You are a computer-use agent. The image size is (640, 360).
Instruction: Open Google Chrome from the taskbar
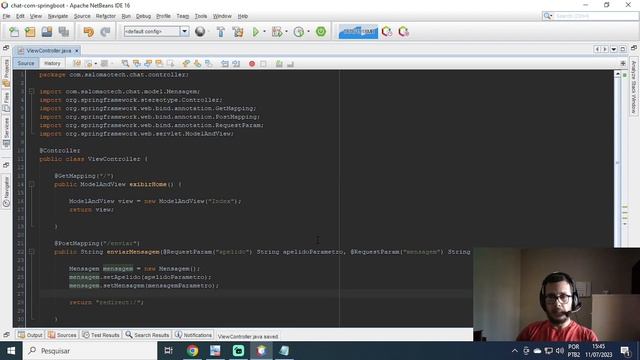click(192, 351)
